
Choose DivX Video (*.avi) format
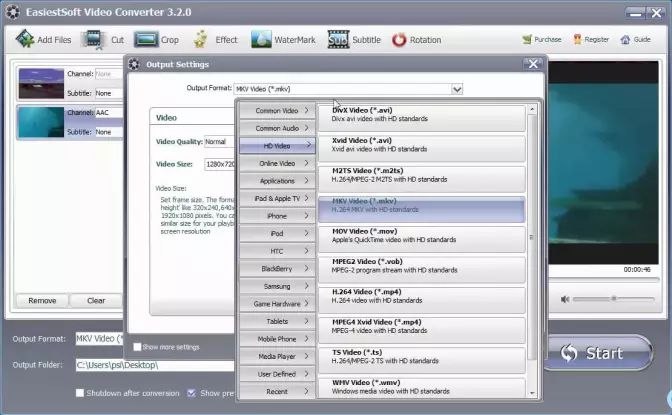pos(422,117)
